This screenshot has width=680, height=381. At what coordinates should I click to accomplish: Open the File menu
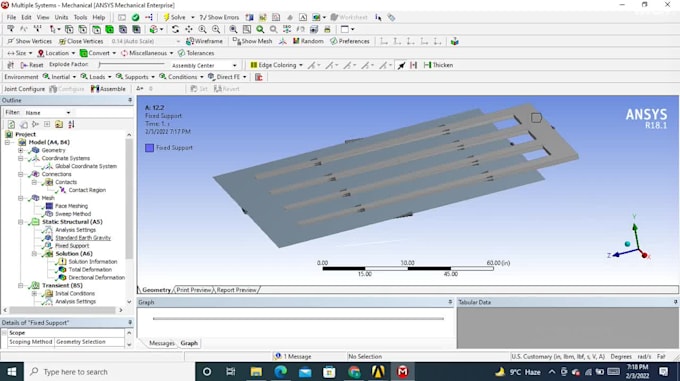click(11, 17)
